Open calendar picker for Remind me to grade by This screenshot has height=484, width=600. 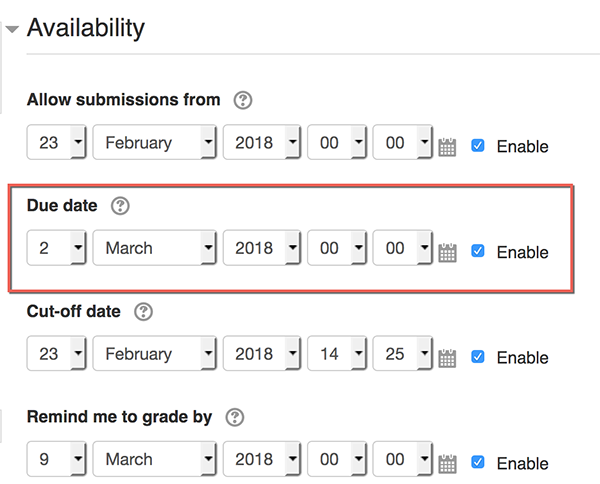tap(447, 463)
